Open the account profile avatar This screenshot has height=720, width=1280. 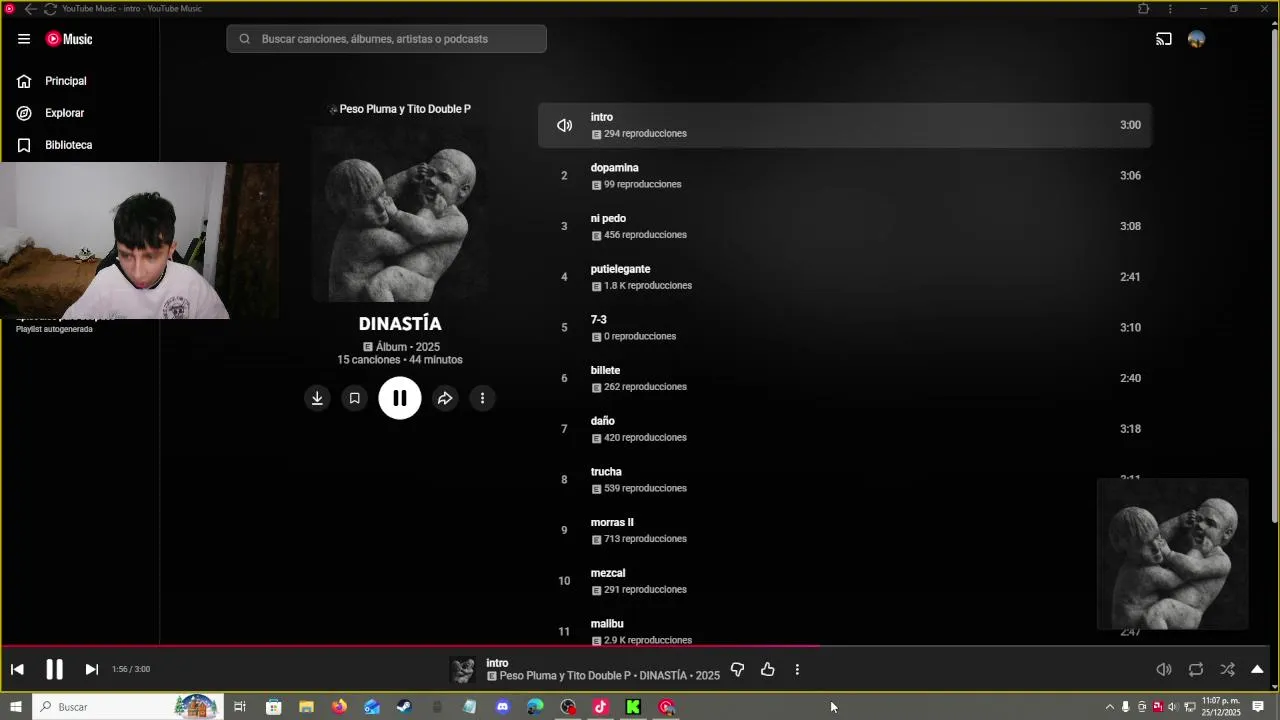(1197, 39)
